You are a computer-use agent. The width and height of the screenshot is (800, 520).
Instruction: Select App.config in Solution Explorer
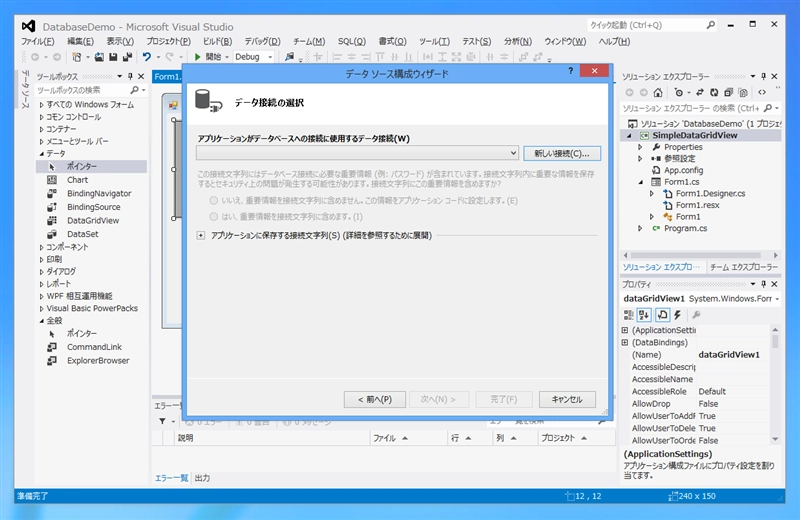pos(683,170)
